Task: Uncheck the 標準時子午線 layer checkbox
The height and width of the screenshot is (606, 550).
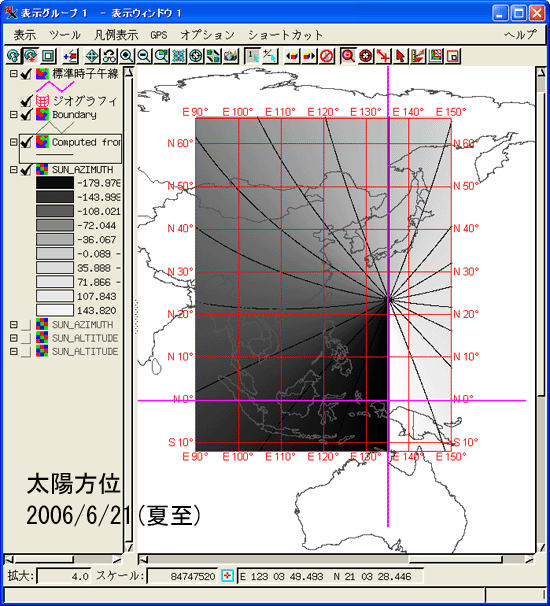Action: (26, 74)
